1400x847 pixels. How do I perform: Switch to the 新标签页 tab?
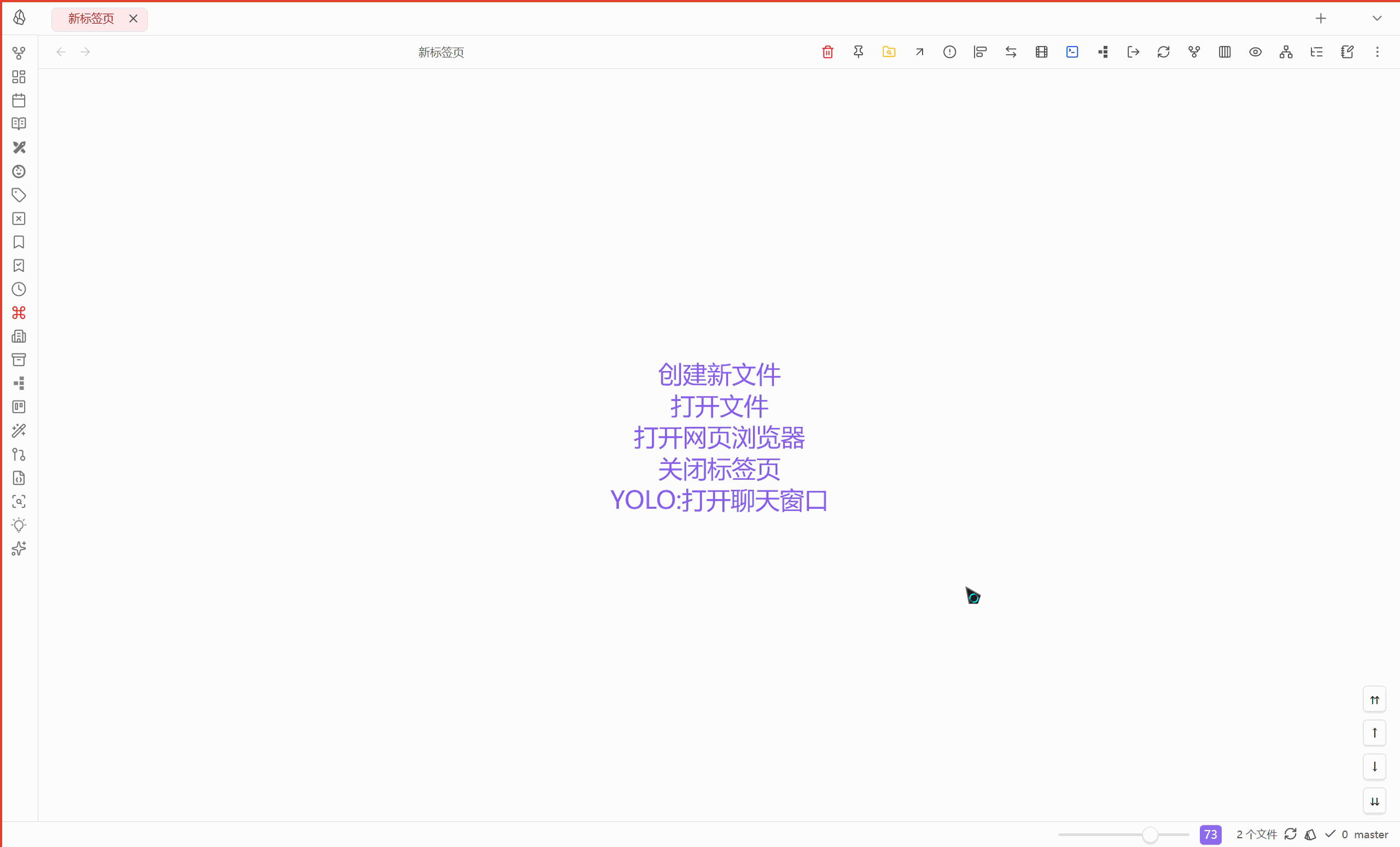tap(90, 19)
